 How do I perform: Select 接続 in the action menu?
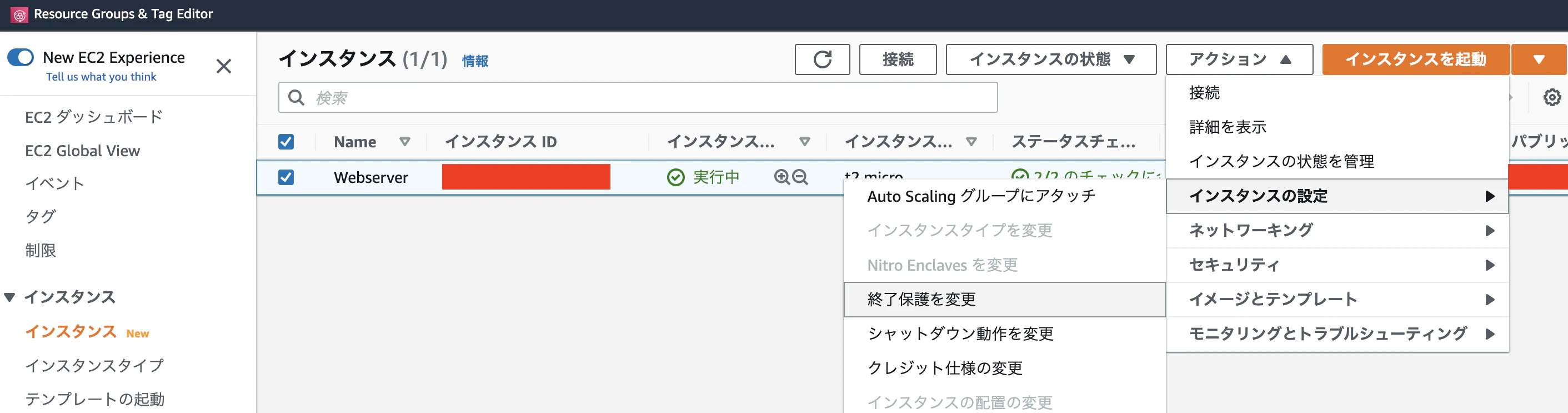[x=1337, y=93]
